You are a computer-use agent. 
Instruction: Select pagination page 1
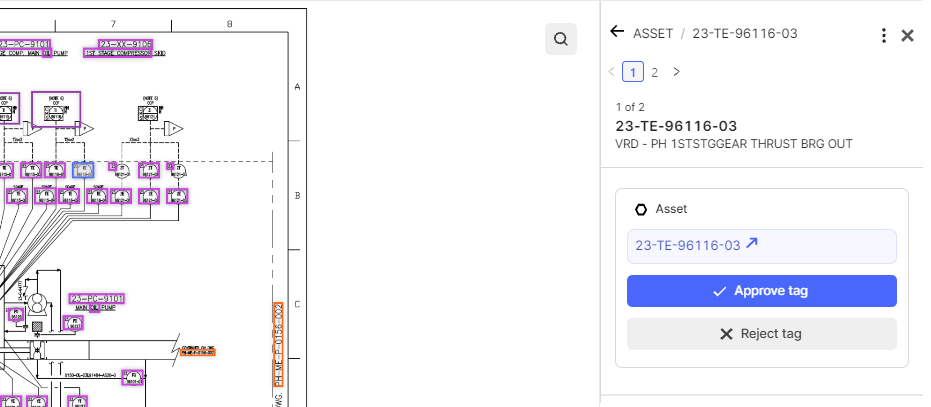pos(633,72)
